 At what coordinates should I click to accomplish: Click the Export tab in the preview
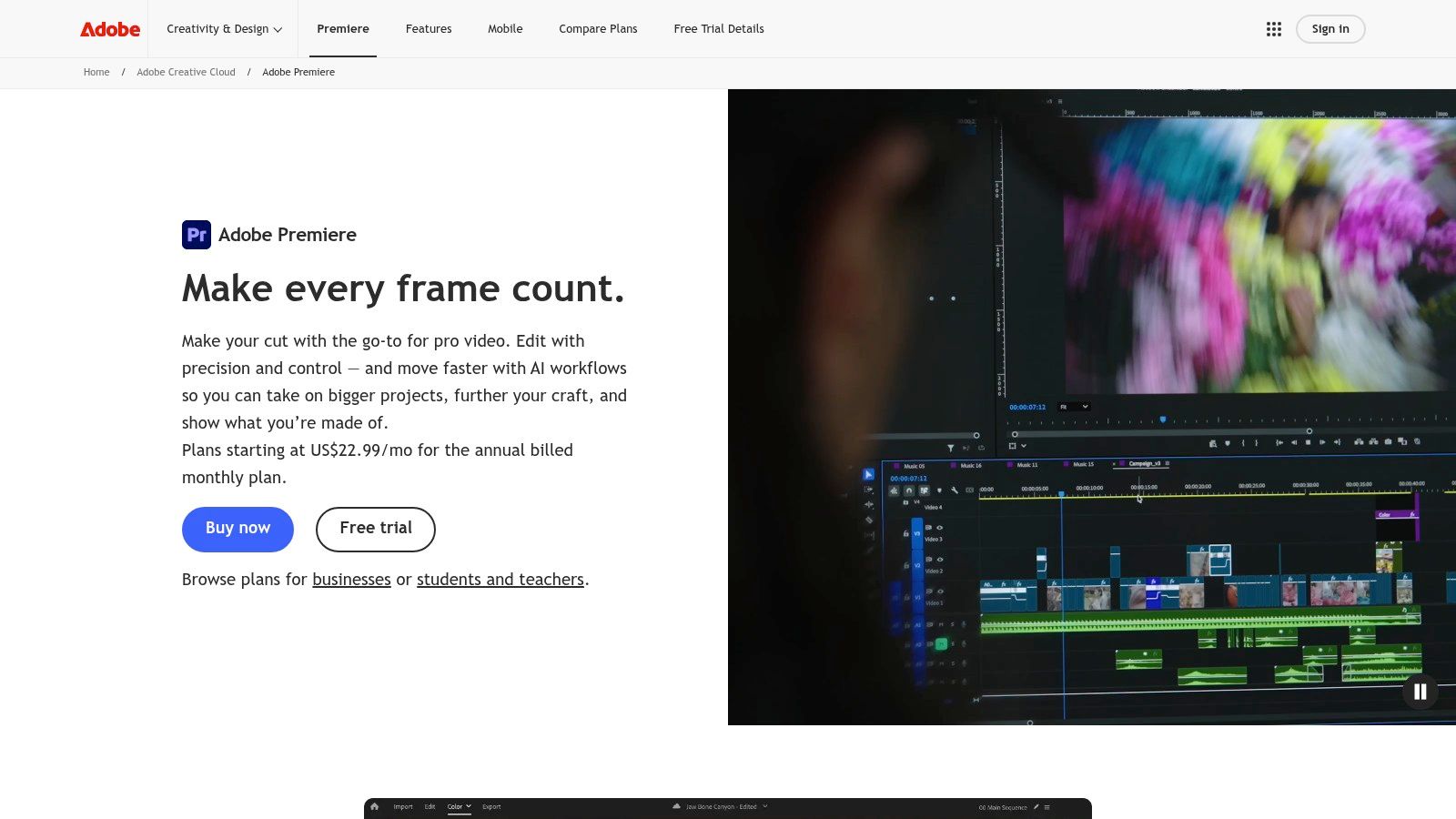[491, 806]
